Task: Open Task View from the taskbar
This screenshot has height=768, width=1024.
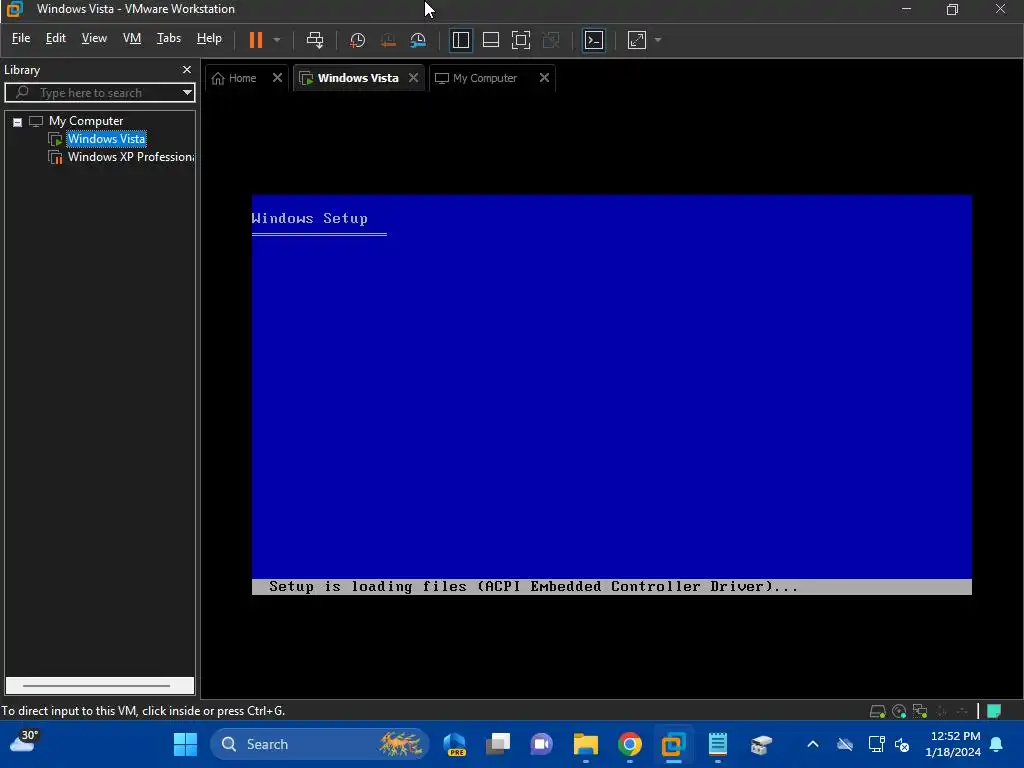Action: [498, 744]
